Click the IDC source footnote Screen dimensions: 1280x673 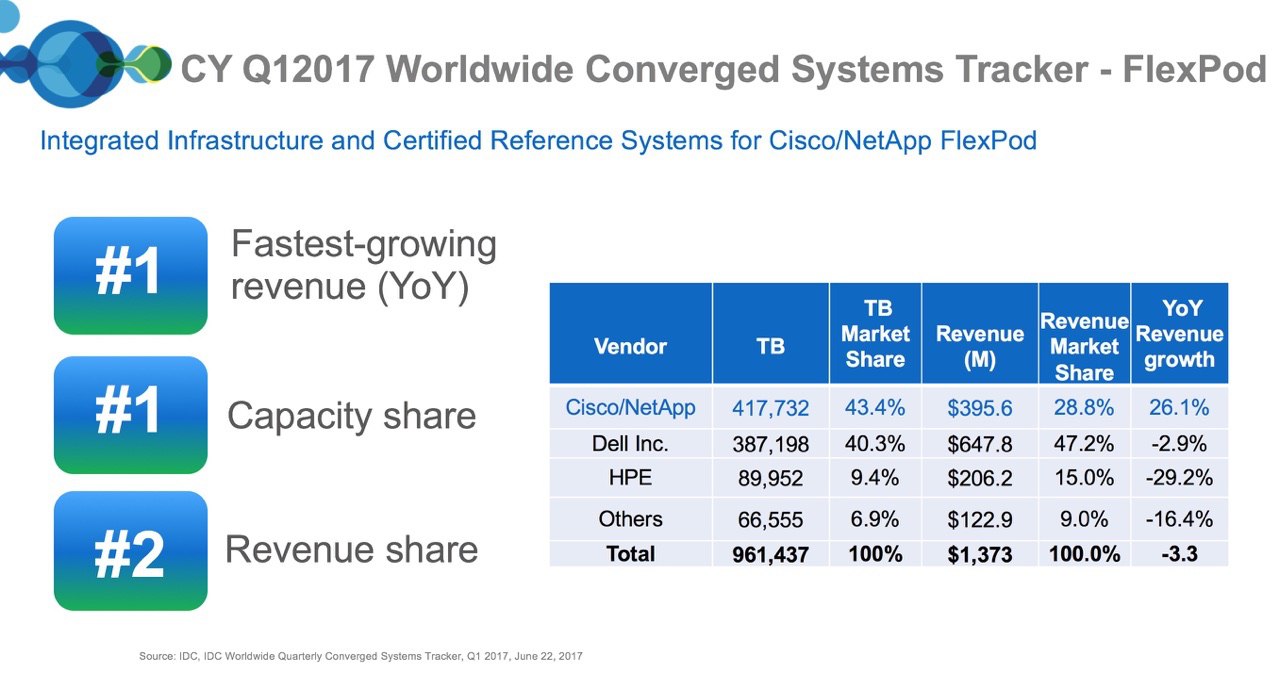coord(360,657)
